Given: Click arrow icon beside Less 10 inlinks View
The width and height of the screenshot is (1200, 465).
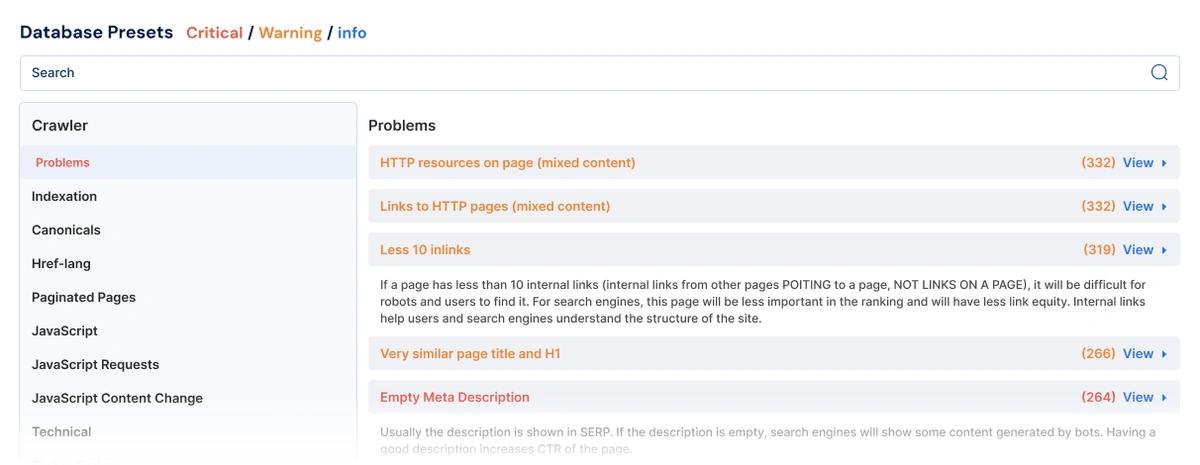Looking at the screenshot, I should [x=1164, y=250].
